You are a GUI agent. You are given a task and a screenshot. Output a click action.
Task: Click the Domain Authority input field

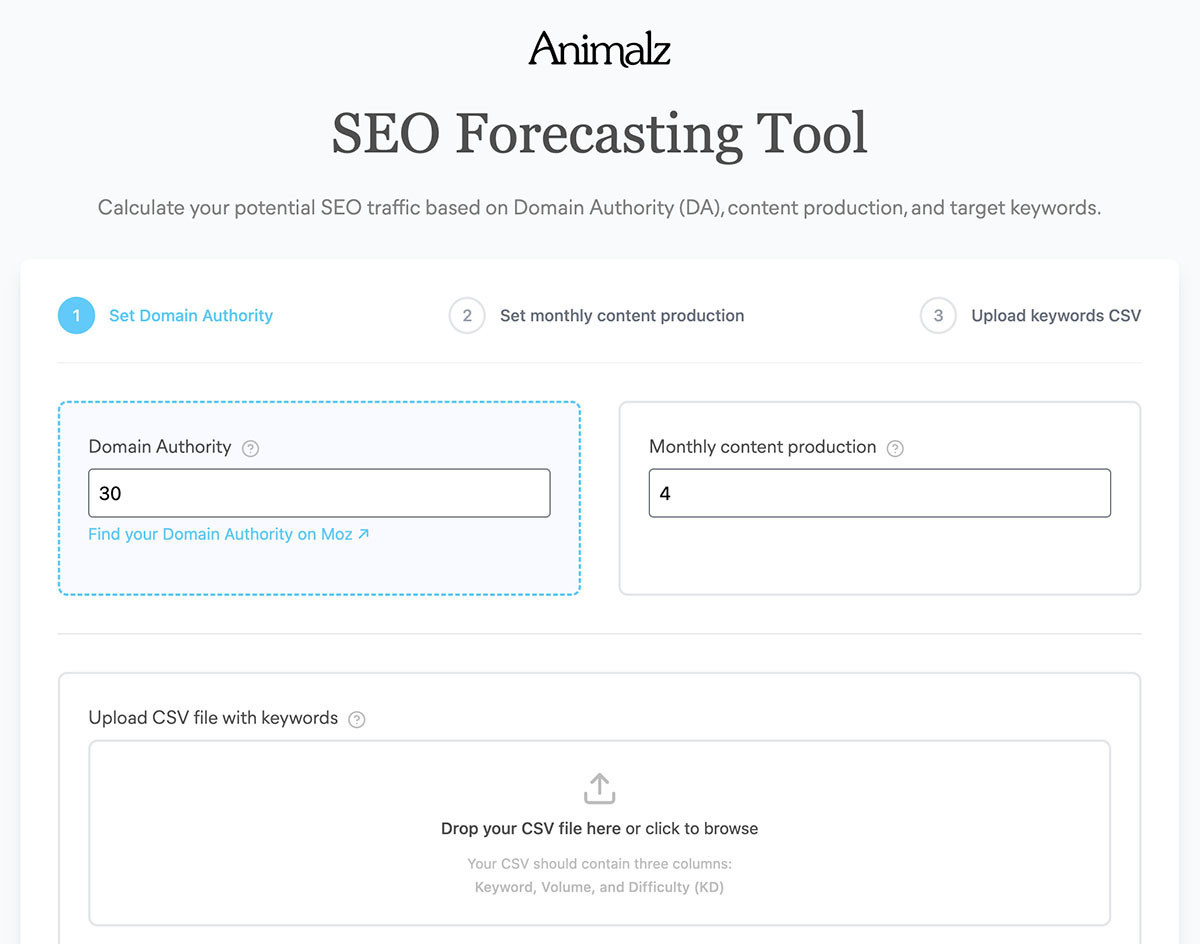coord(319,493)
